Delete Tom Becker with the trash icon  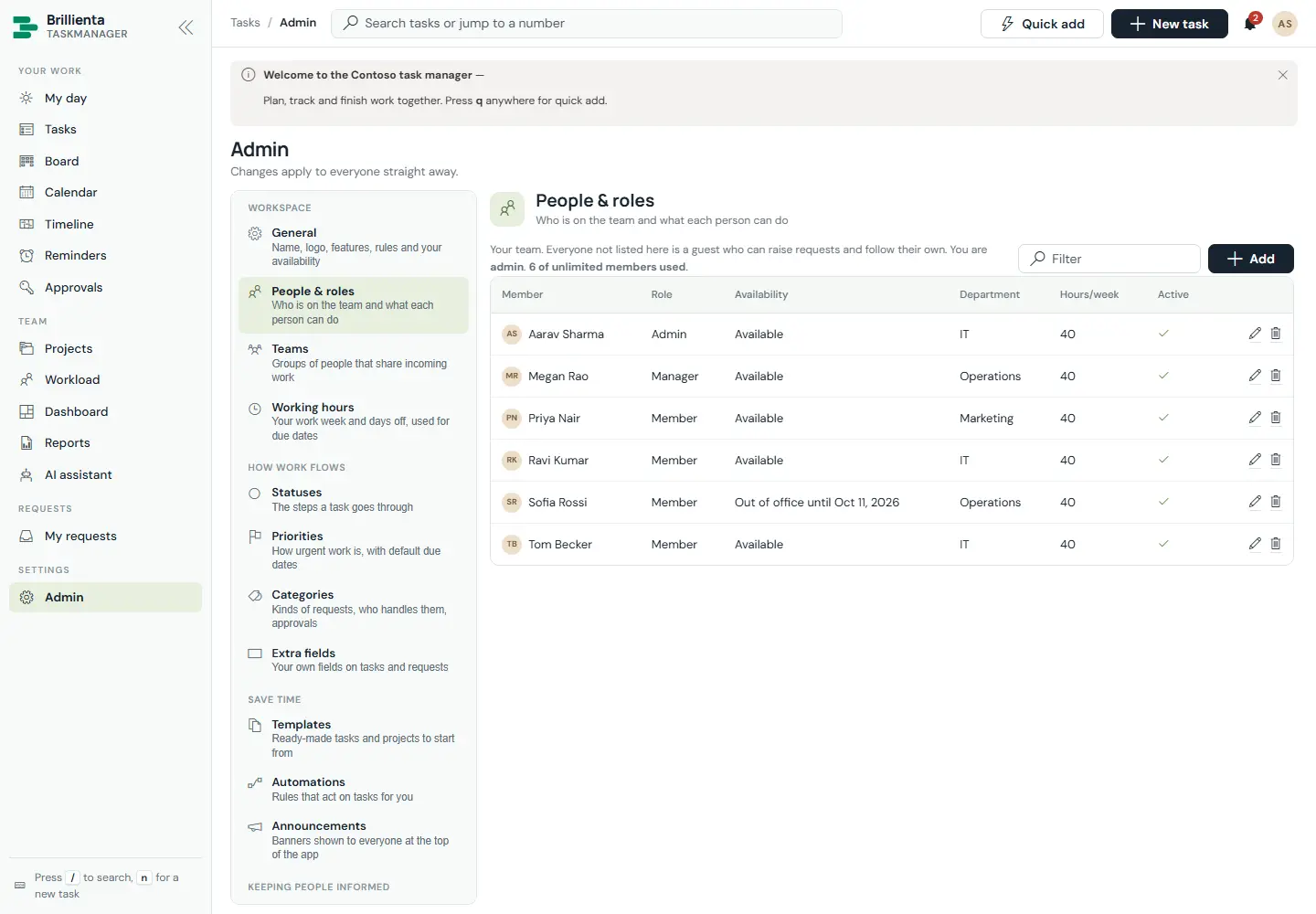(1276, 544)
